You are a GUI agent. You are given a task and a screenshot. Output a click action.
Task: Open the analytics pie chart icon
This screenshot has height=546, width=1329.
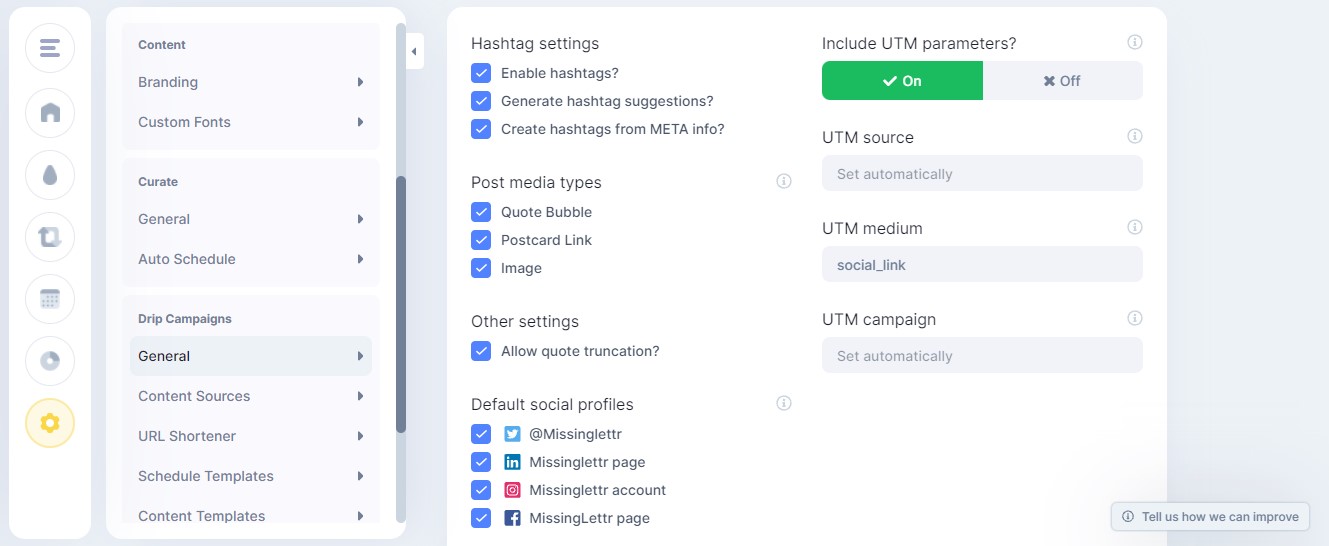point(50,361)
